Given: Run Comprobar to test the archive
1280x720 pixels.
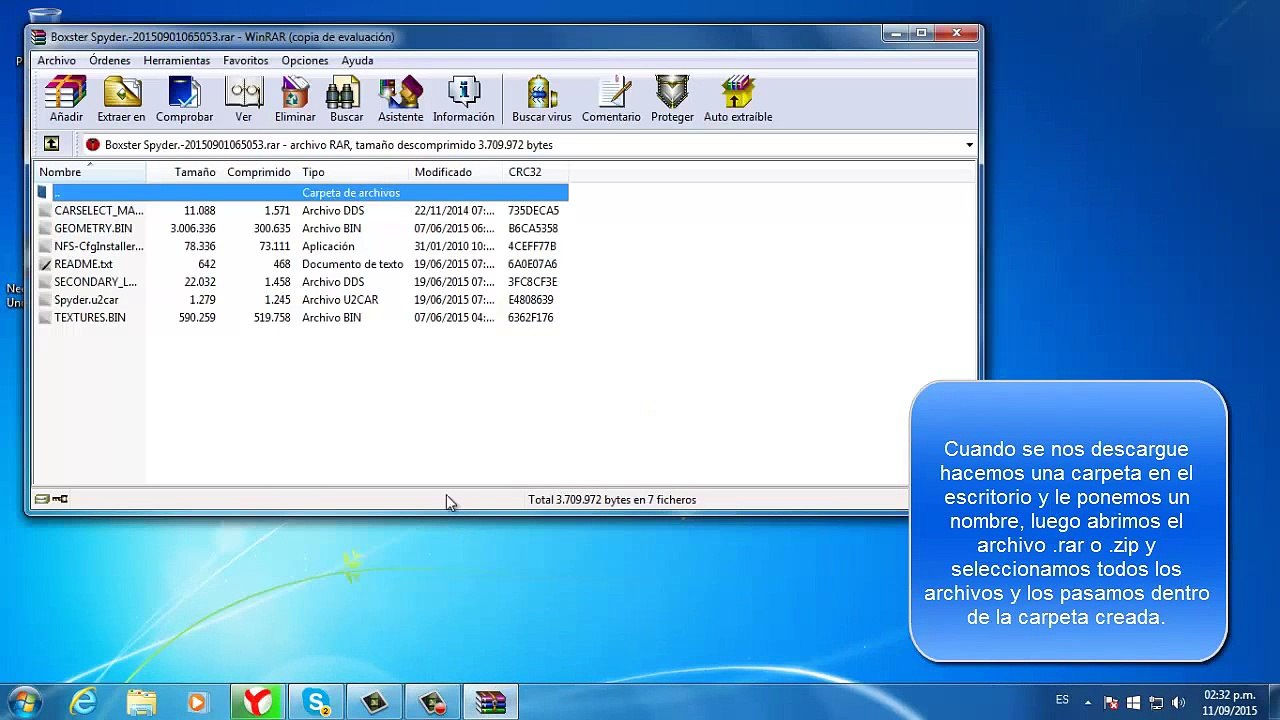Looking at the screenshot, I should [x=184, y=93].
